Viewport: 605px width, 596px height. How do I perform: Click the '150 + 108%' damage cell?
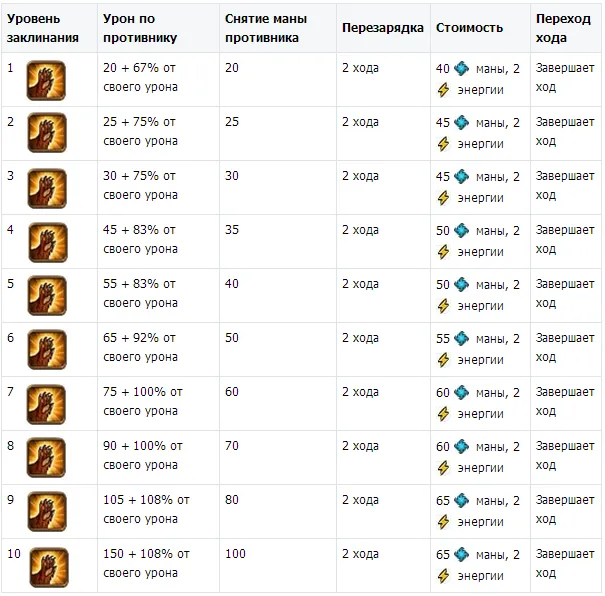click(x=146, y=563)
